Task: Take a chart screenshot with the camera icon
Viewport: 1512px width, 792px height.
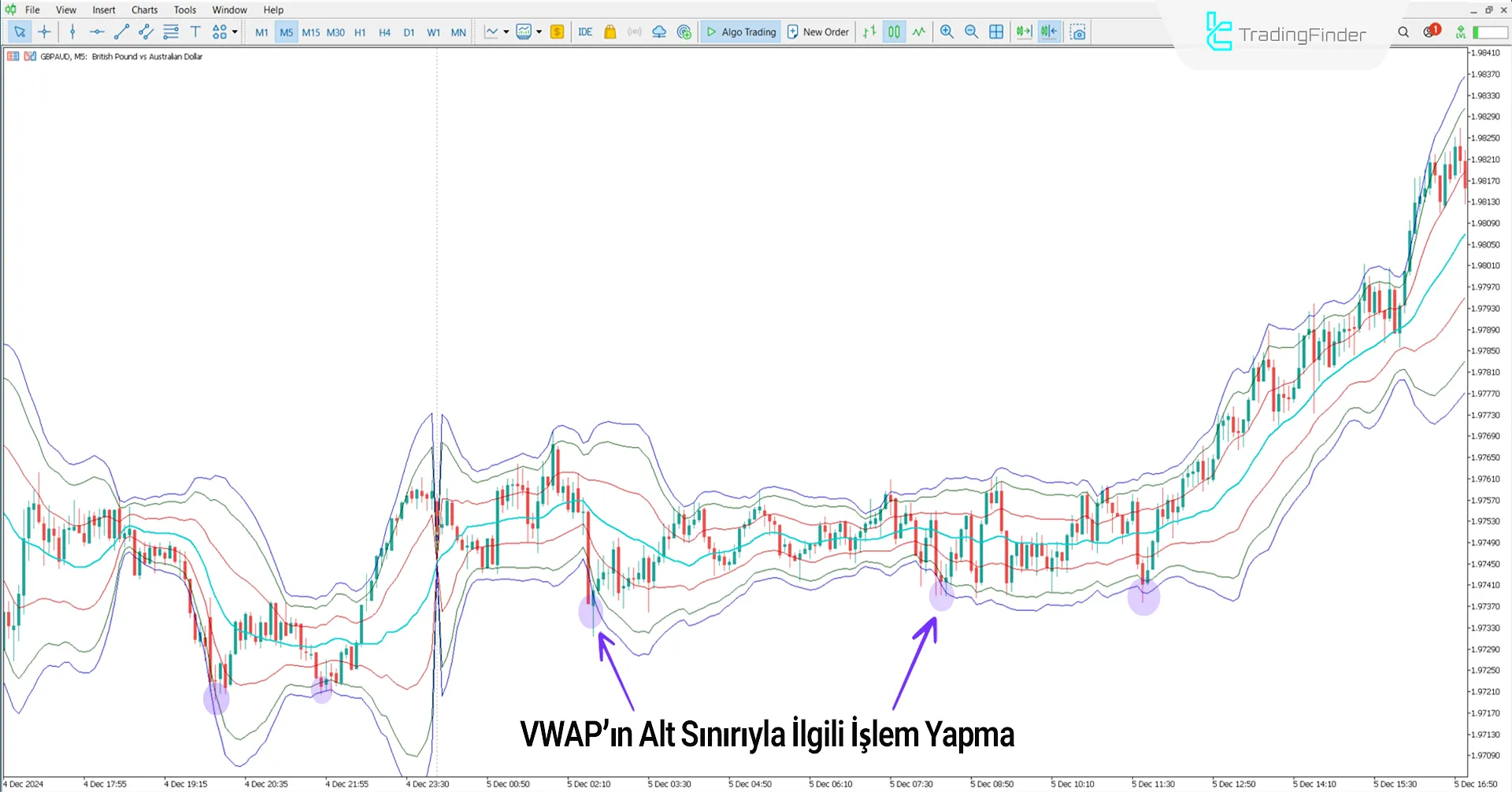Action: tap(1078, 31)
